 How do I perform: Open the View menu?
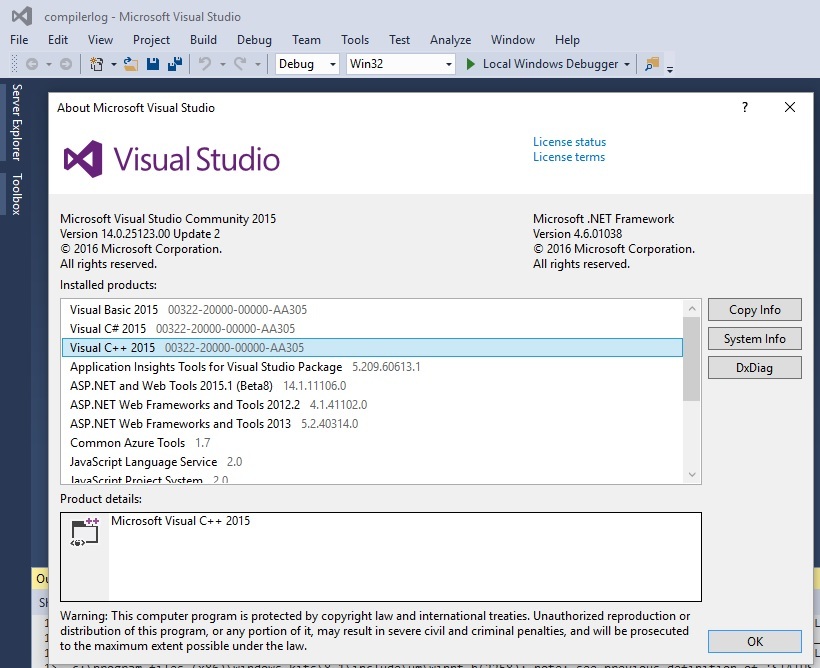click(100, 40)
